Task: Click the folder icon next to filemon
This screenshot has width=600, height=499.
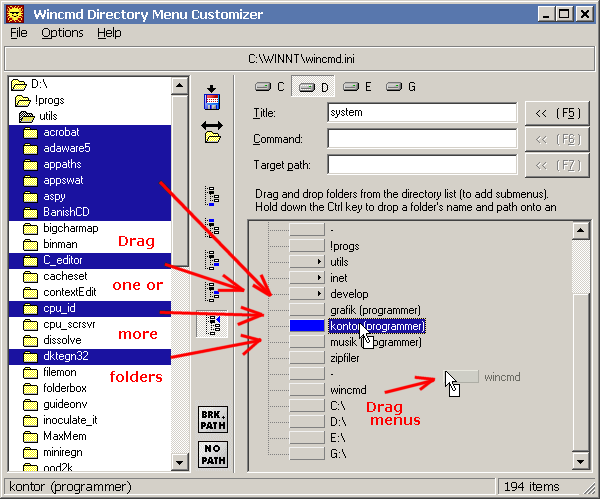Action: pyautogui.click(x=30, y=373)
